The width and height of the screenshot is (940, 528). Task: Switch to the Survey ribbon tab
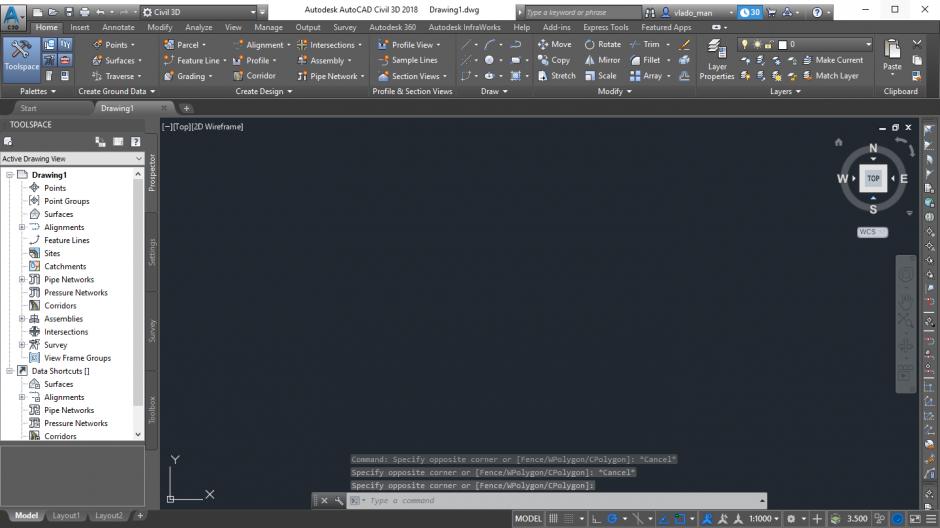345,28
